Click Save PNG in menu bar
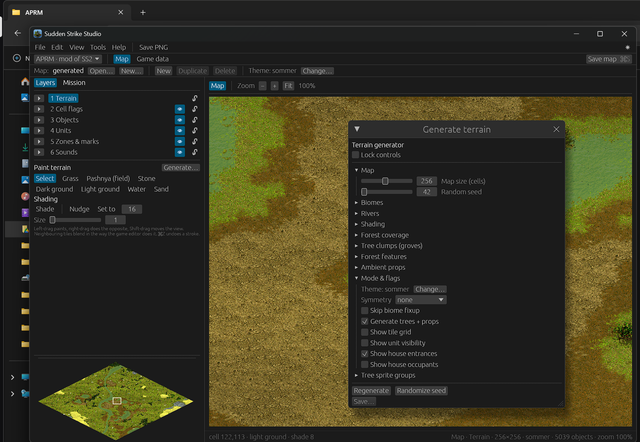This screenshot has width=640, height=442. (153, 47)
